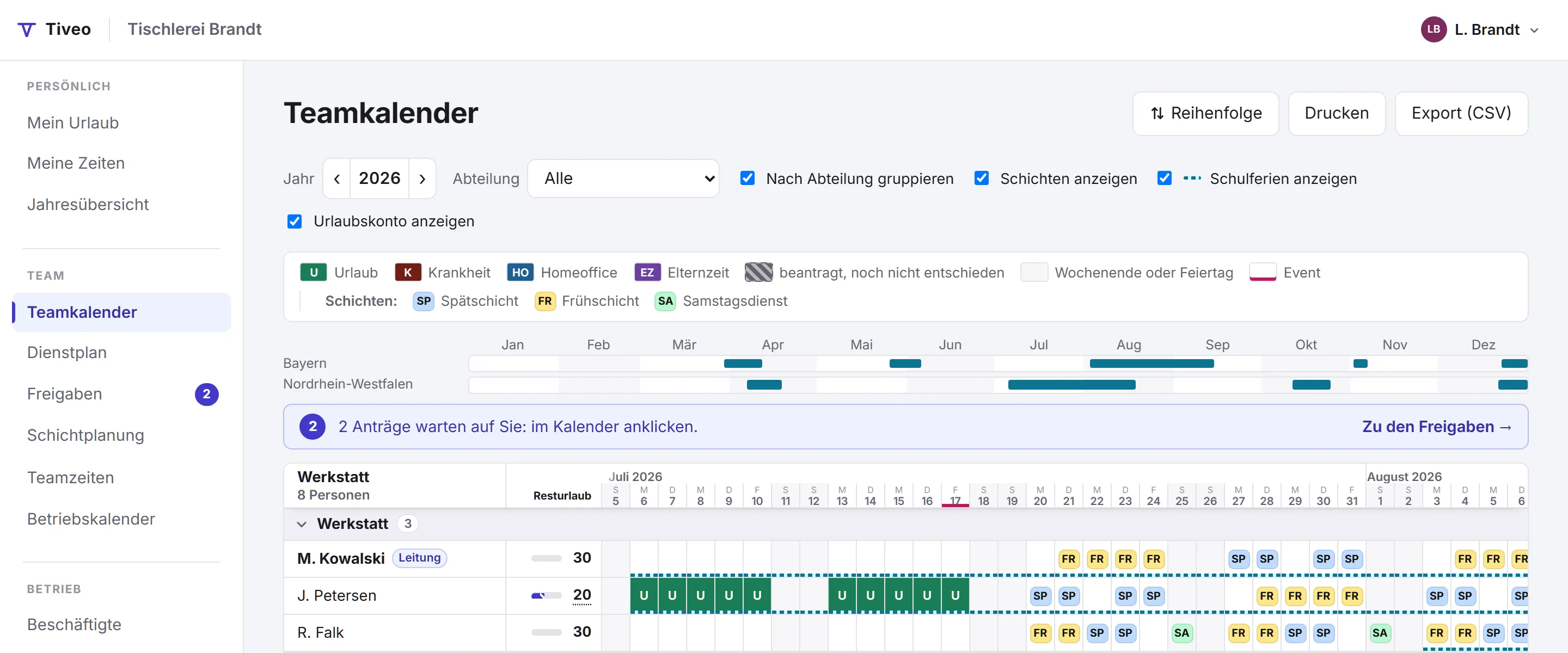Open Schichtplanung in sidebar
Screen dimensions: 1568x653
[86, 435]
